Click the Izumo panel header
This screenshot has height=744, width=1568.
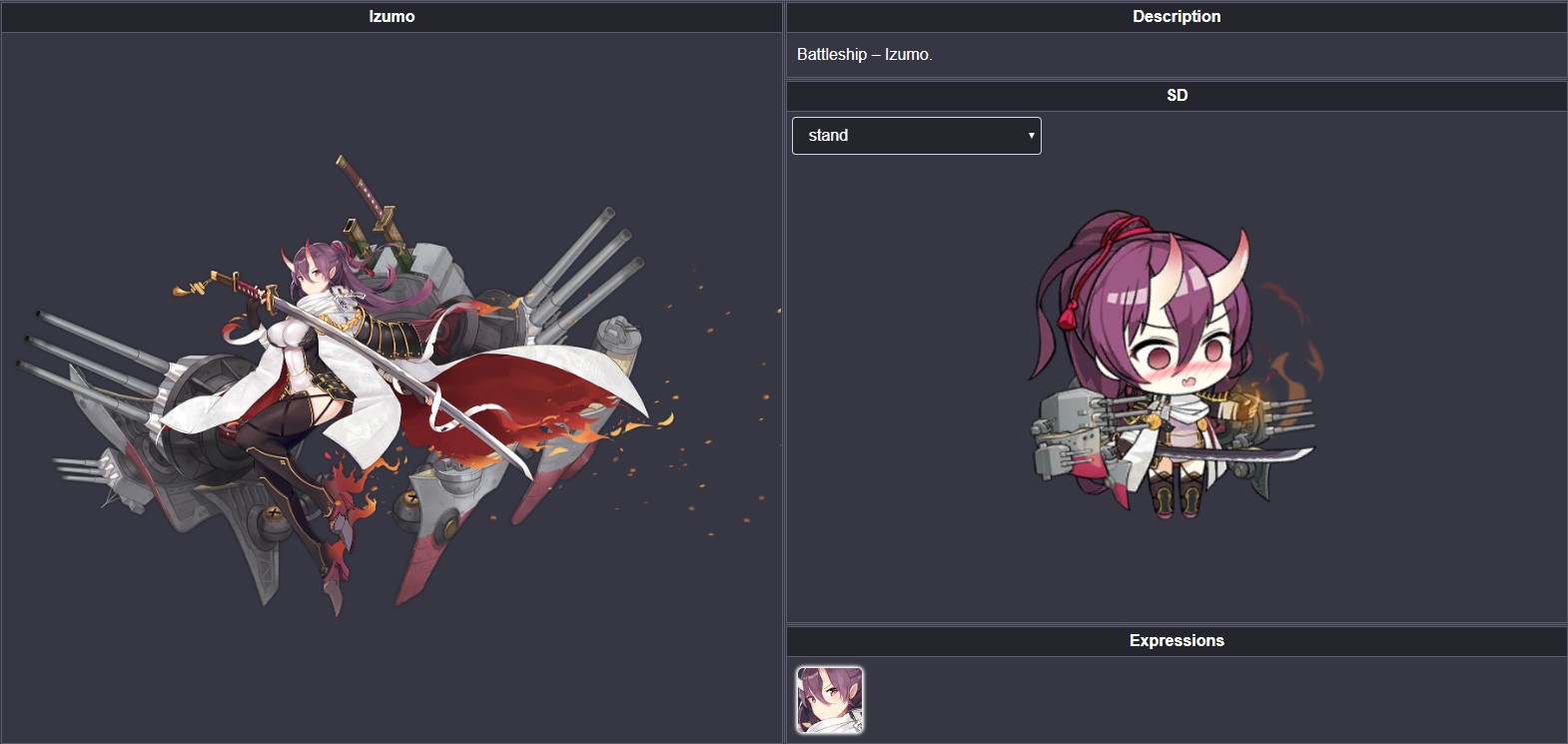click(392, 17)
